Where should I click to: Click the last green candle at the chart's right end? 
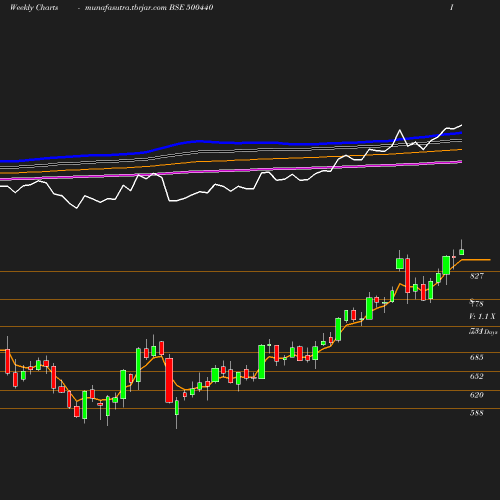click(x=462, y=252)
